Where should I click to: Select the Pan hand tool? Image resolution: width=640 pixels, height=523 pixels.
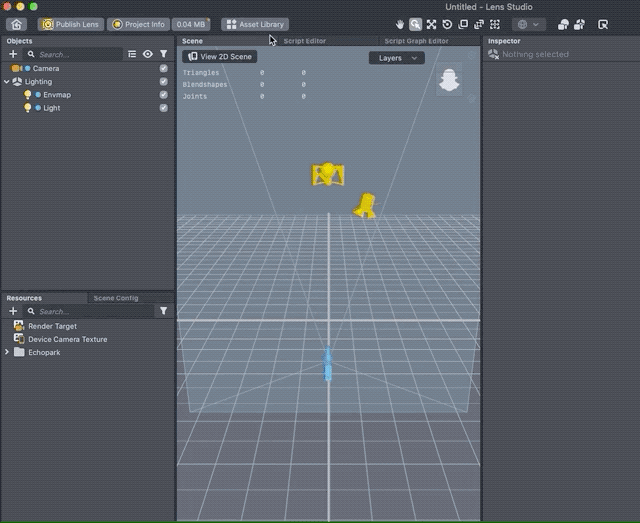(x=400, y=24)
